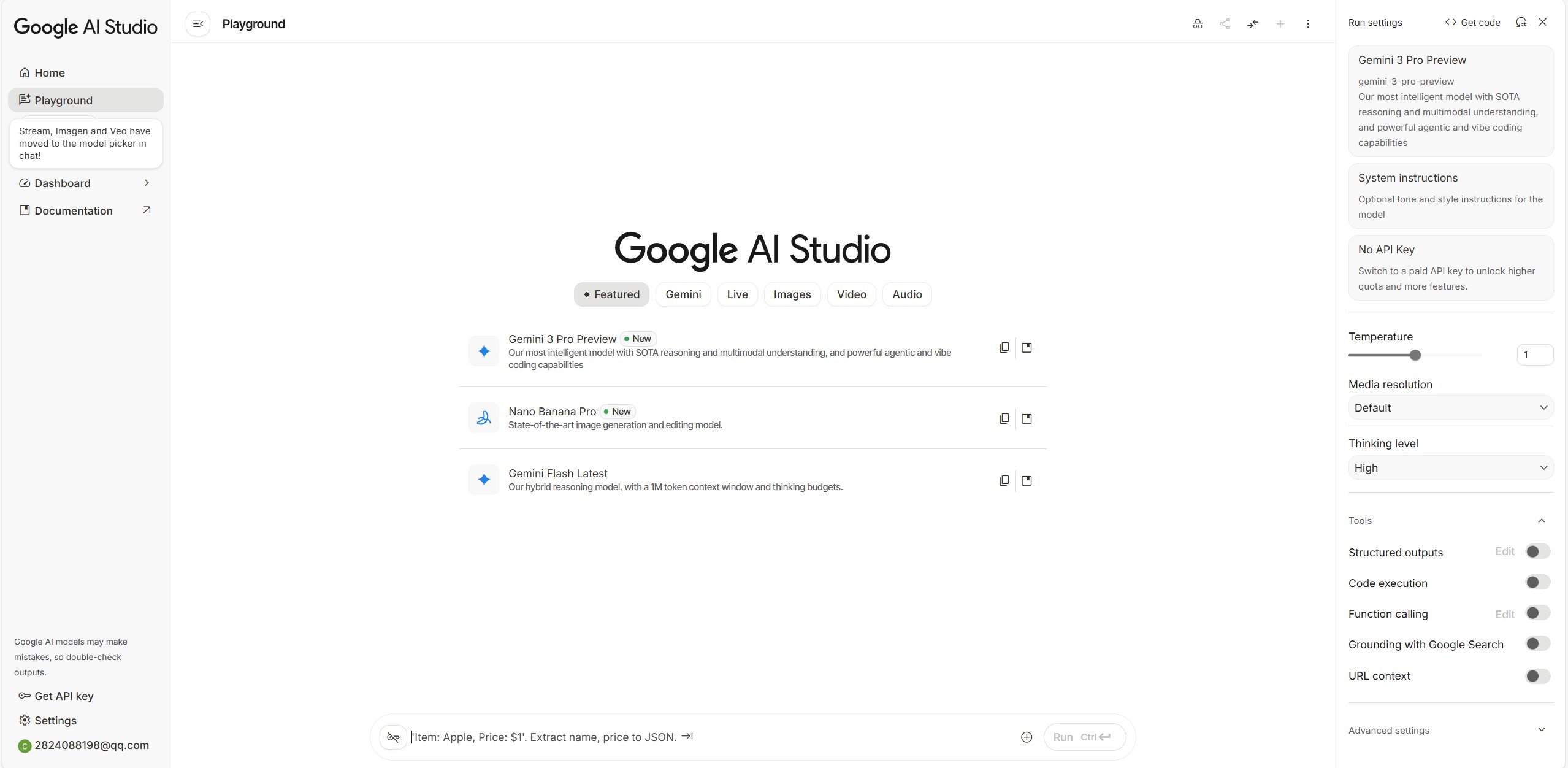Reset run settings to default icon
Screen dimensions: 1568x768
(1521, 23)
